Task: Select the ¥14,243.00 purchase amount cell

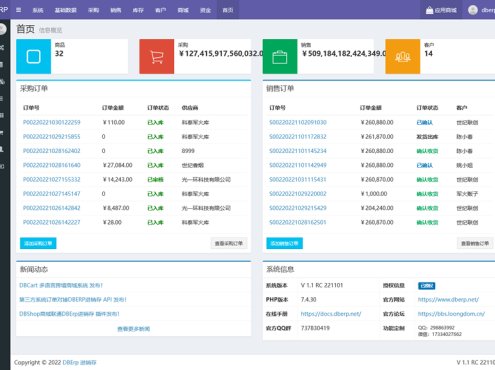Action: [118, 180]
